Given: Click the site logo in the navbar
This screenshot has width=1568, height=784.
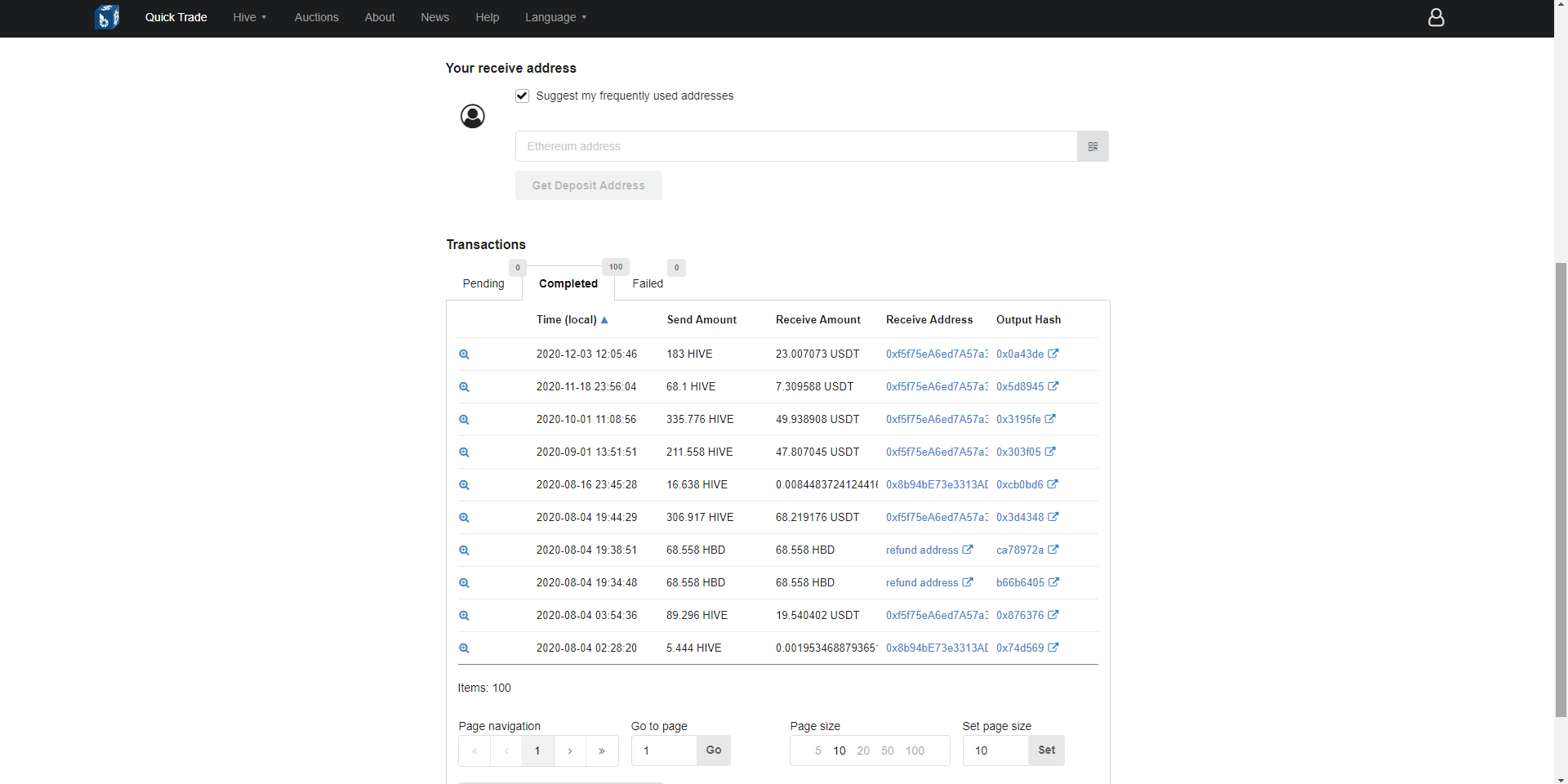Looking at the screenshot, I should (x=107, y=17).
